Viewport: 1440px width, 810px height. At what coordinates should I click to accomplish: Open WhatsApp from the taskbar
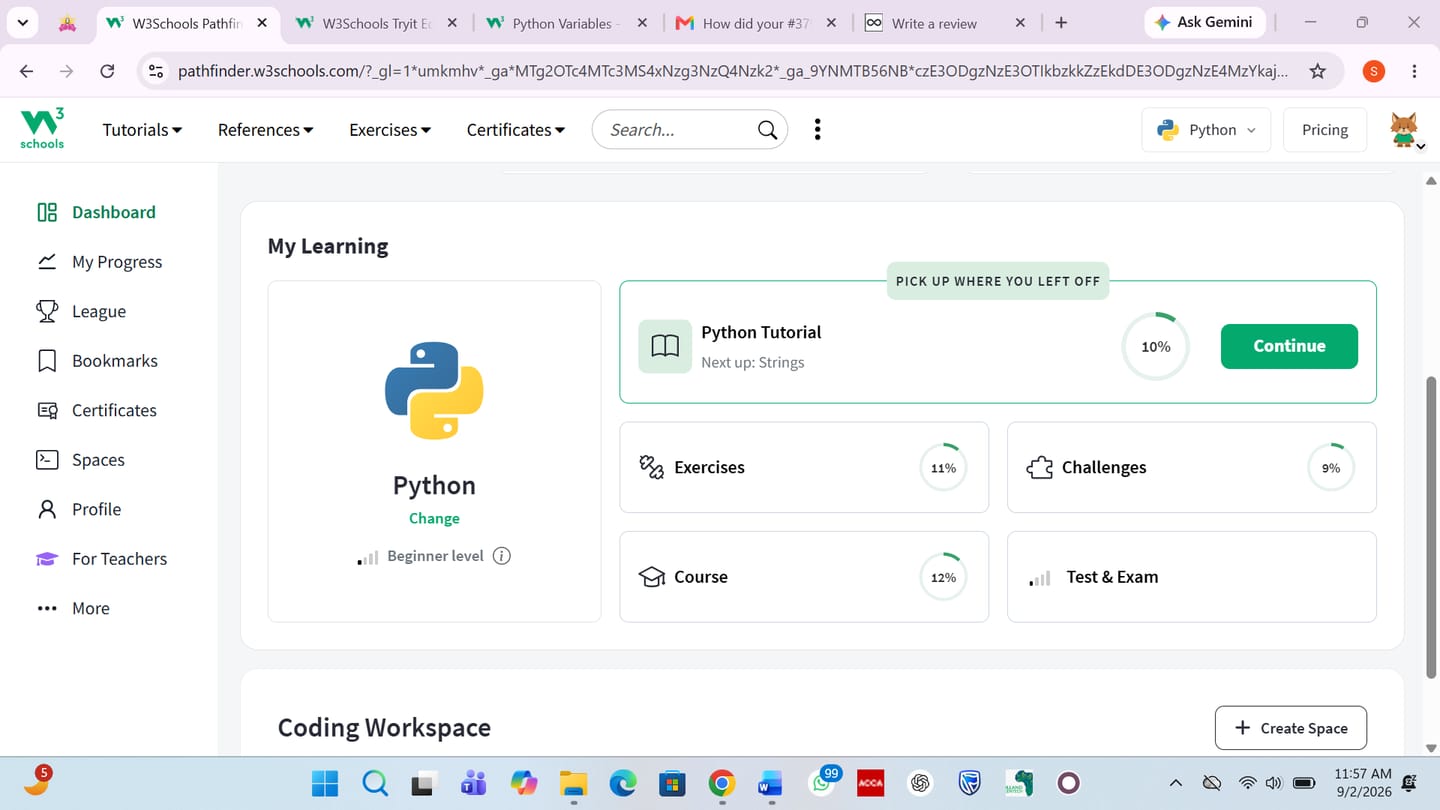pos(822,783)
